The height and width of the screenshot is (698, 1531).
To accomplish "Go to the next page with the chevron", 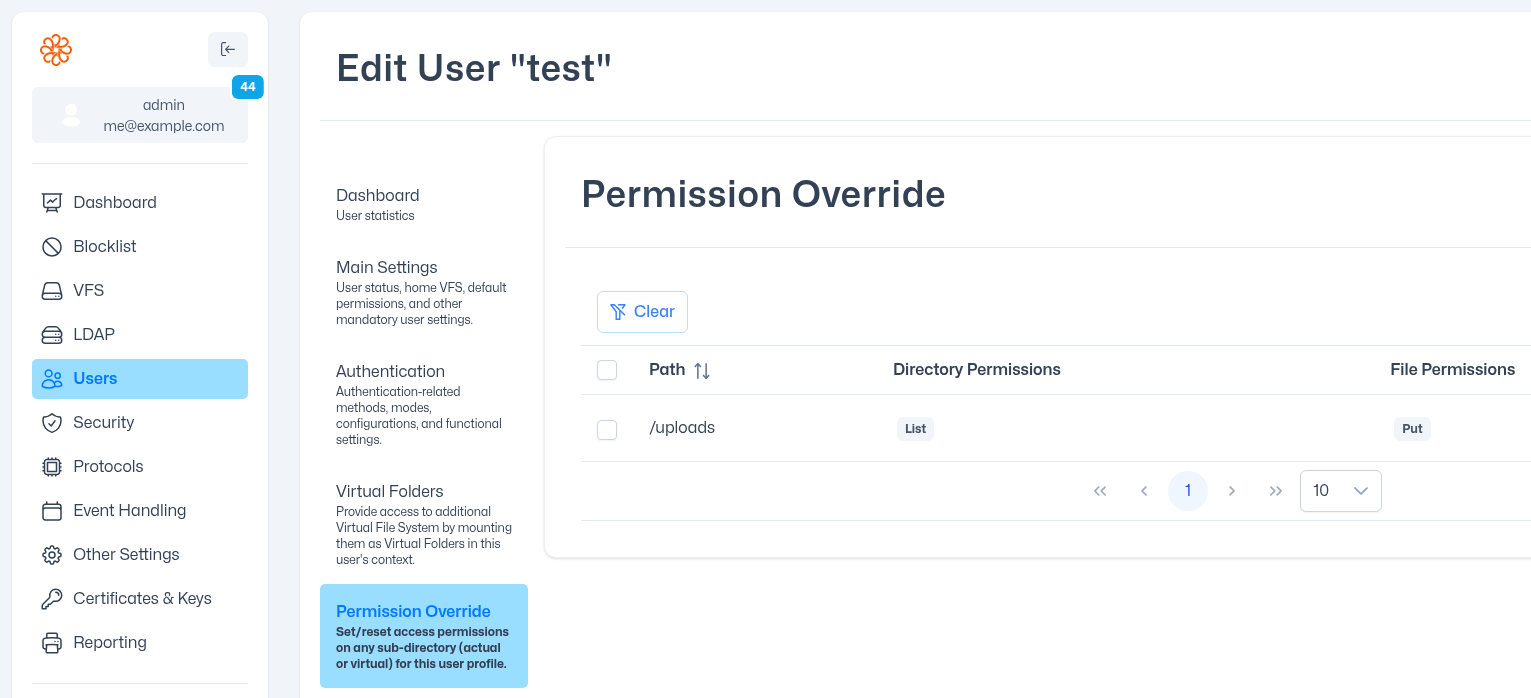I will (x=1232, y=491).
